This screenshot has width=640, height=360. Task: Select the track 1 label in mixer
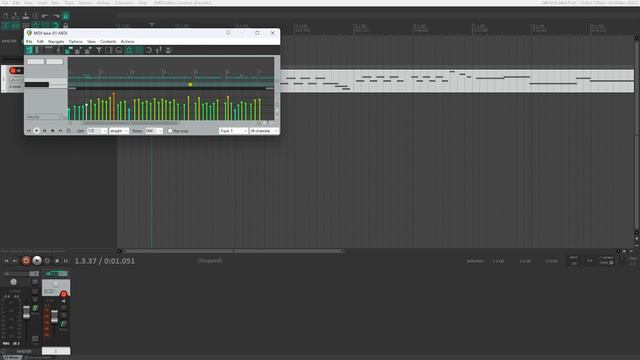[56, 351]
